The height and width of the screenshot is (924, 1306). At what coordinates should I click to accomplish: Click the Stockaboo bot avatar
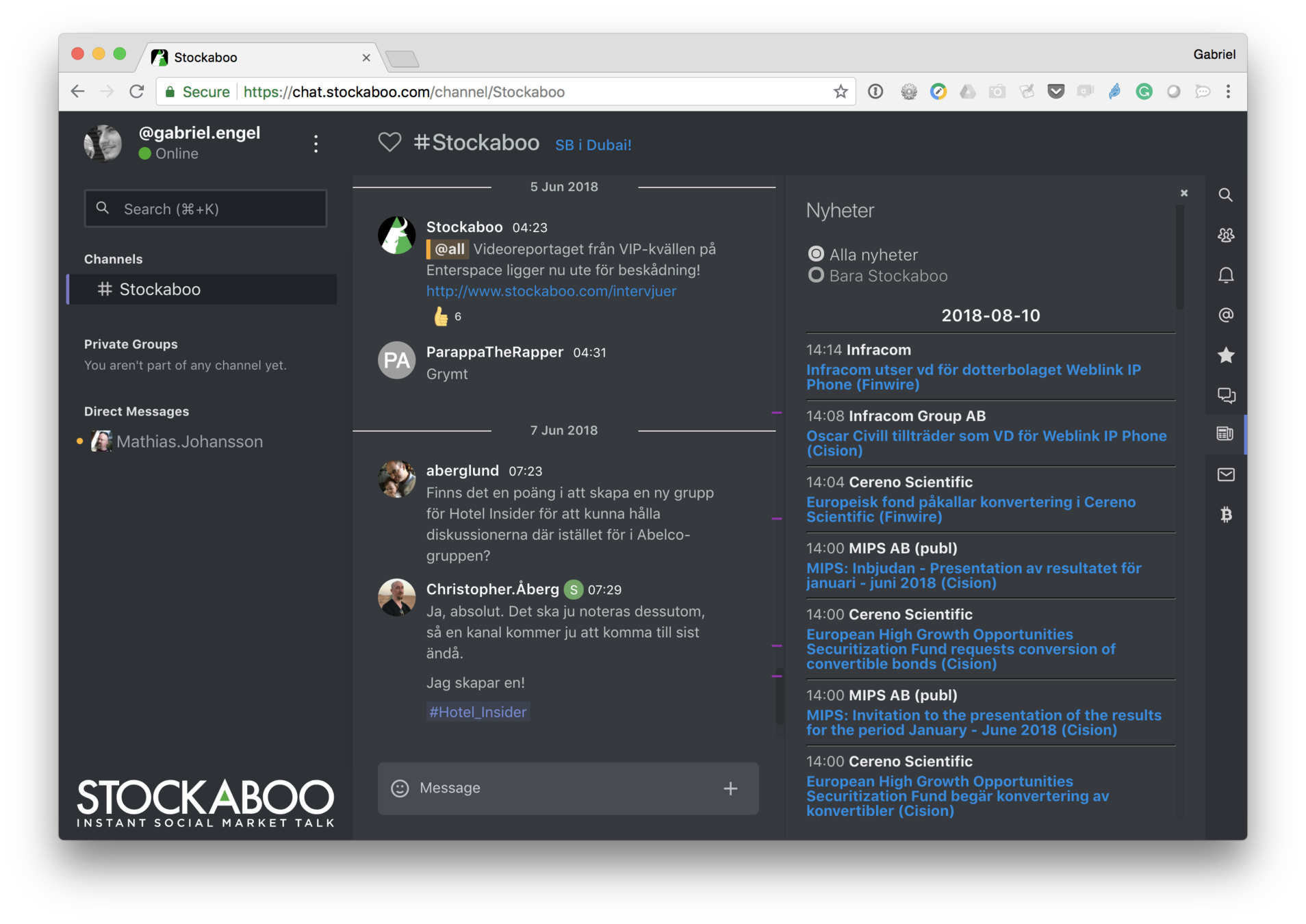point(397,235)
